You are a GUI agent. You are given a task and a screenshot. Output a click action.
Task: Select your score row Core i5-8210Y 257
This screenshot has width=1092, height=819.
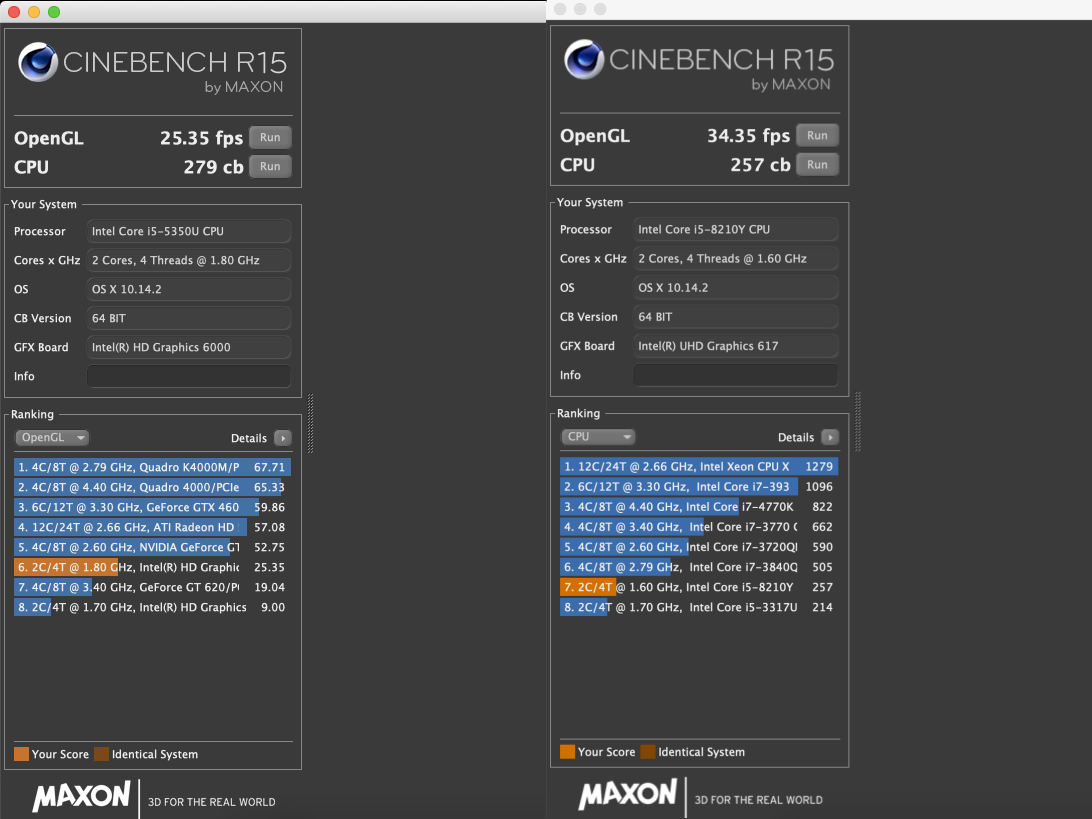(x=699, y=587)
